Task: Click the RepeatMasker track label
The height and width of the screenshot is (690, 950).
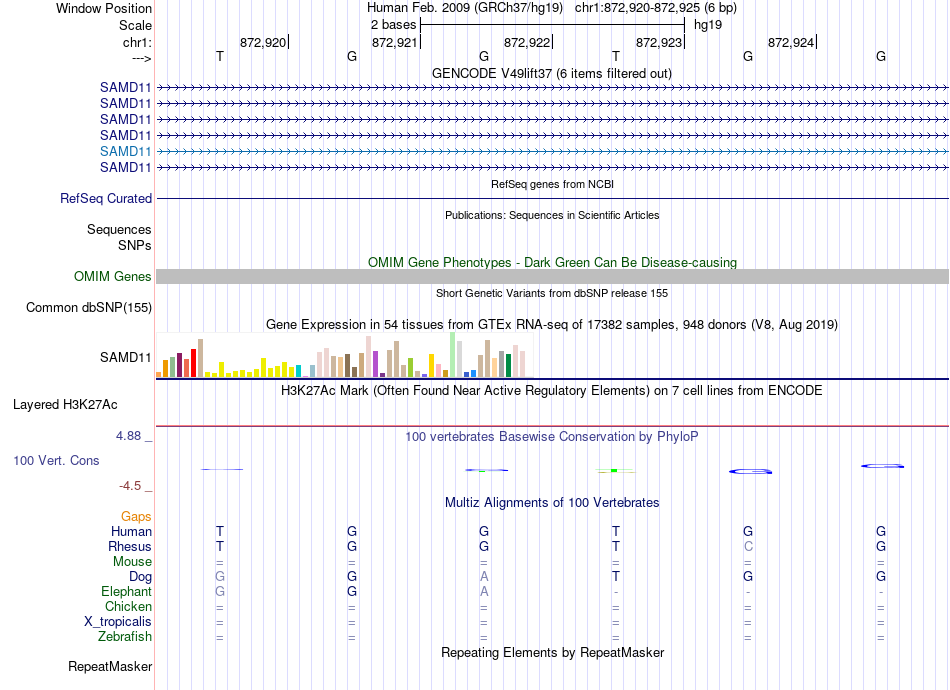Action: coord(110,666)
